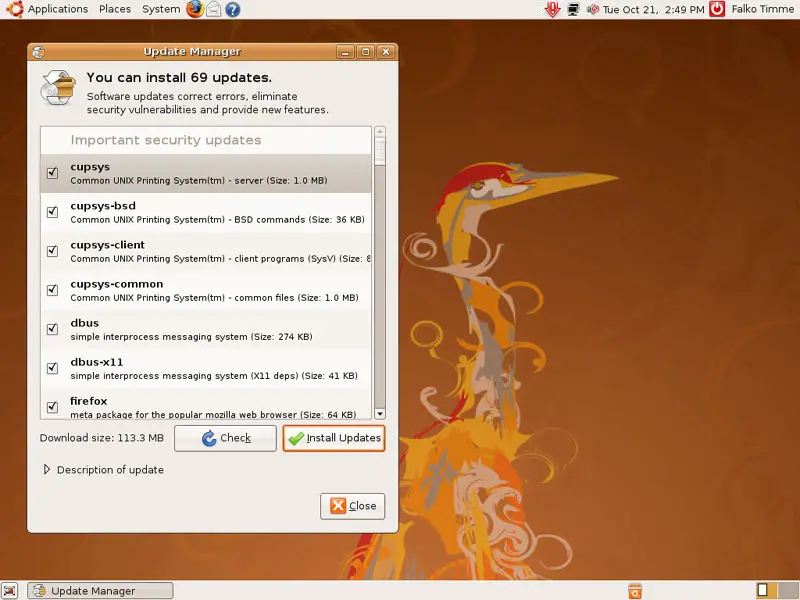800x600 pixels.
Task: Click the 'You can install 69 updates.' heading
Action: coord(179,78)
